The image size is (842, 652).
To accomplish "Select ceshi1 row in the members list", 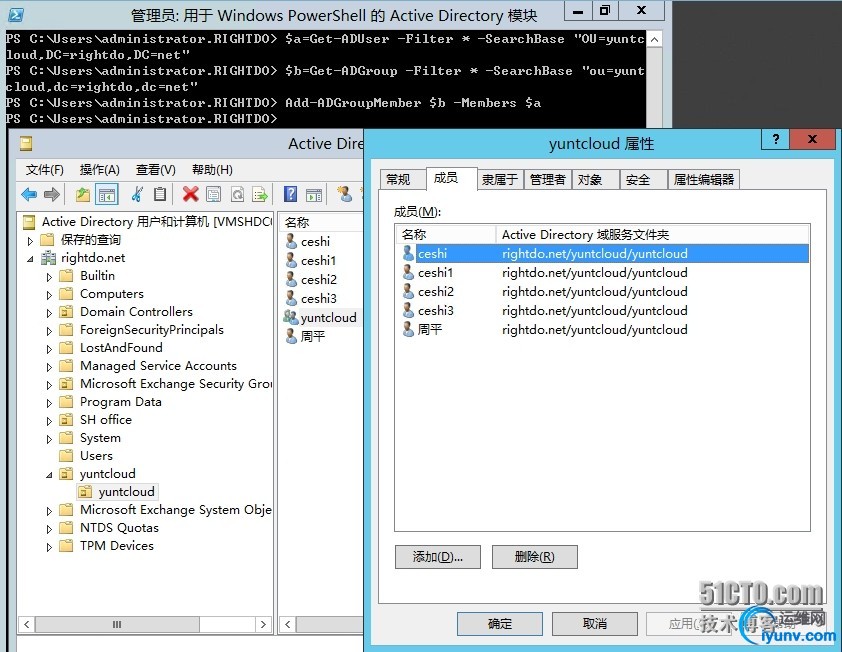I will tap(604, 272).
